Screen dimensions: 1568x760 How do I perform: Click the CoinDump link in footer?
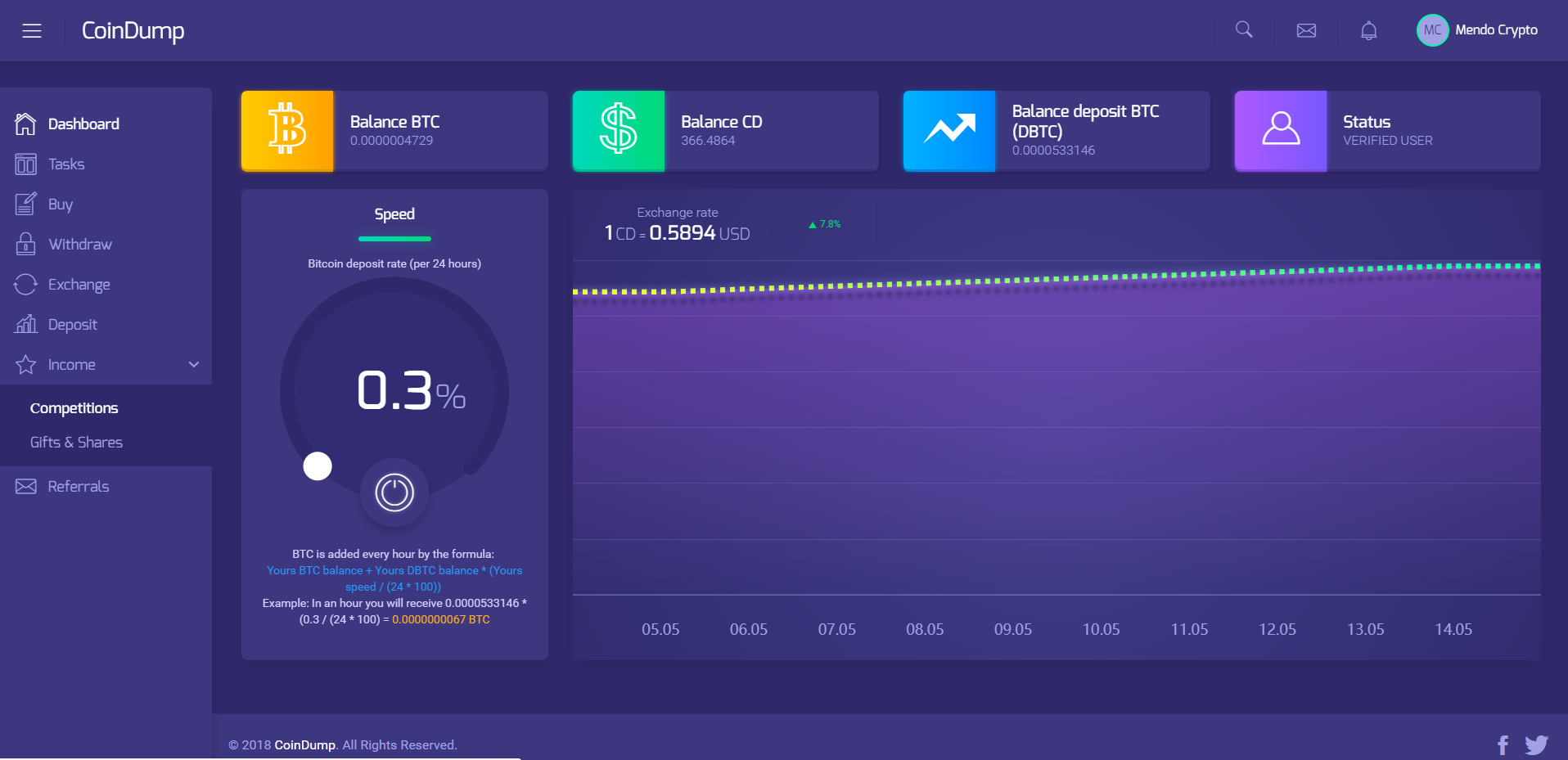304,745
